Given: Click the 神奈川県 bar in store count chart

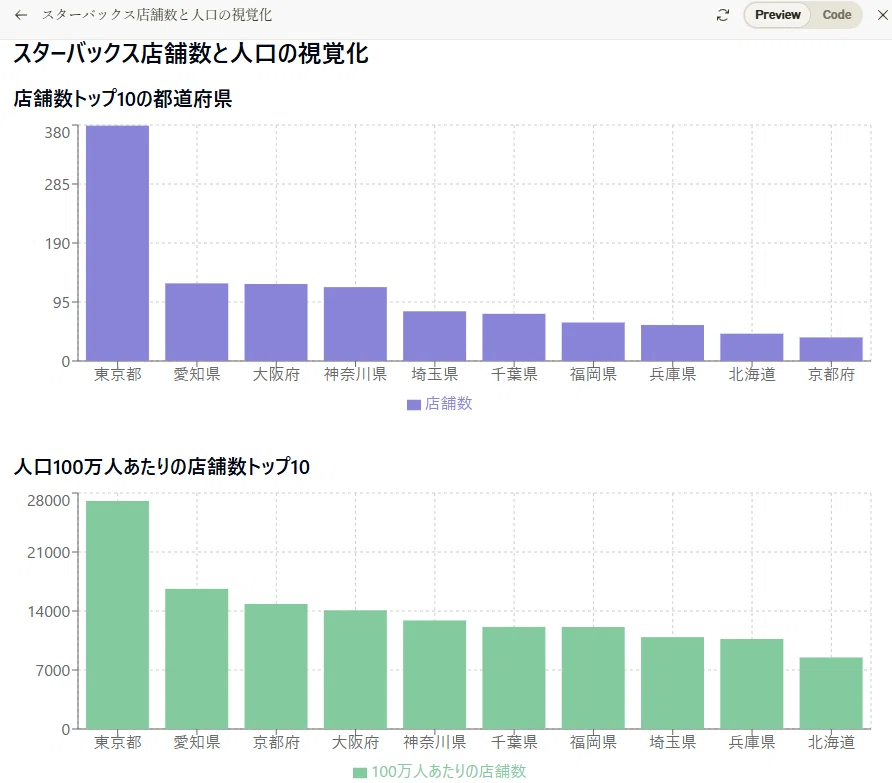Looking at the screenshot, I should [355, 324].
